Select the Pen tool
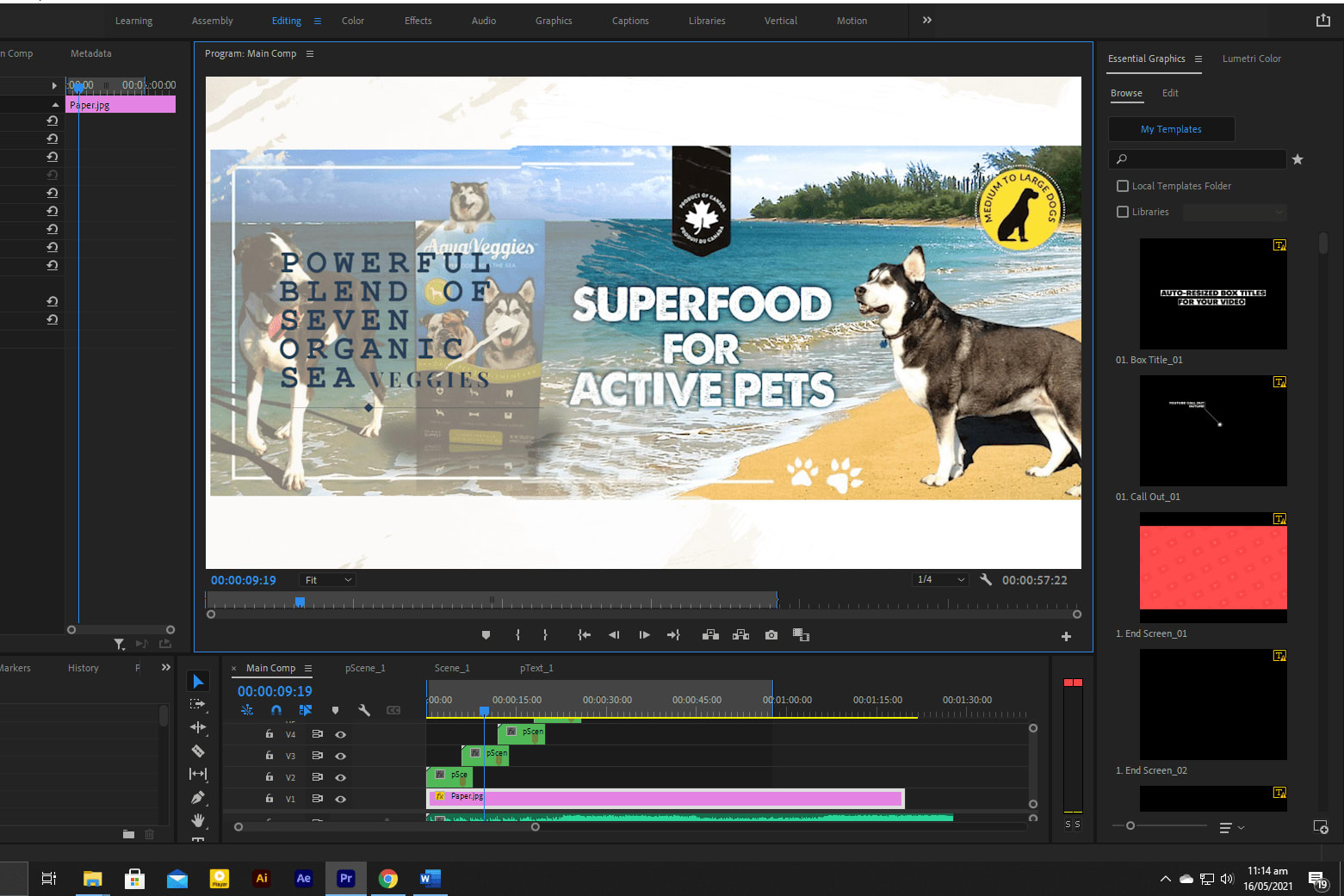This screenshot has width=1344, height=896. (x=198, y=797)
